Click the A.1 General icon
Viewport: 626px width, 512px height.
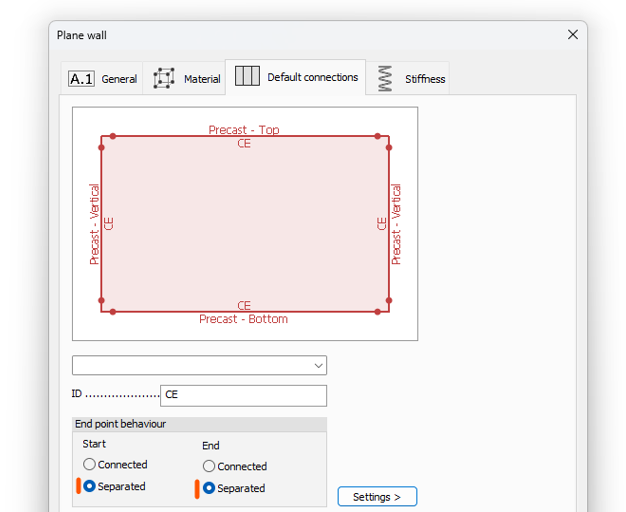point(81,79)
